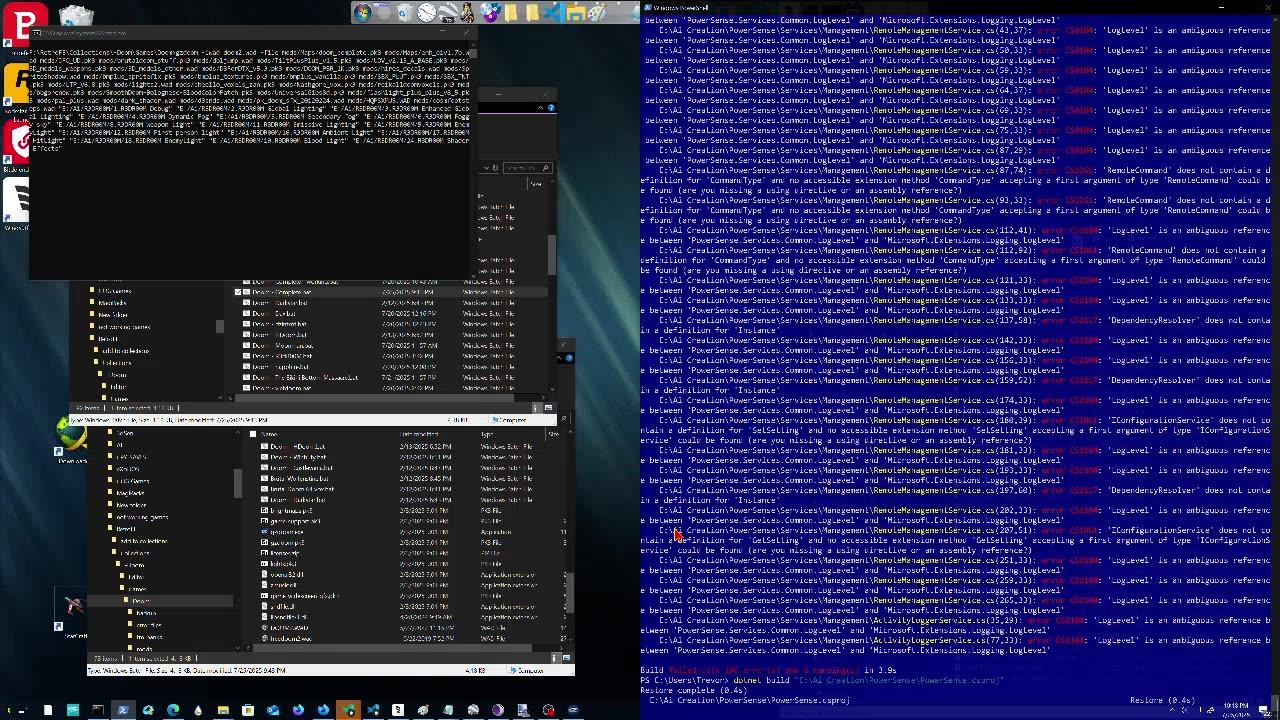The image size is (1280, 720).
Task: Click the Windows orb in the top dock
Action: [363, 12]
